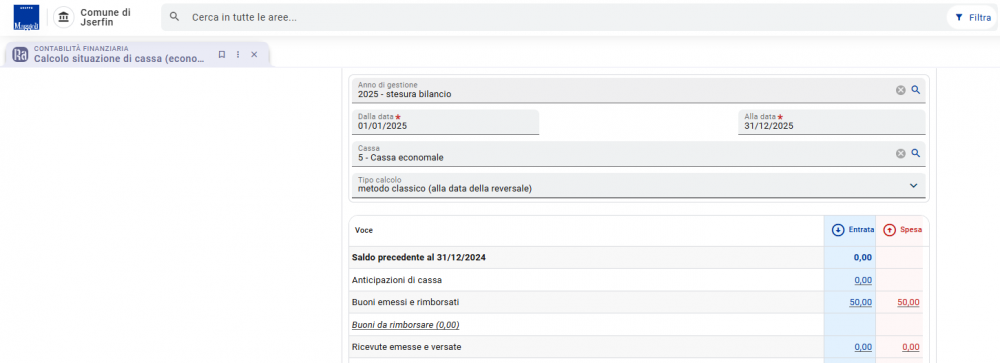Viewport: 1000px width, 363px height.
Task: Expand the Tipo calcolo dropdown
Action: (913, 186)
